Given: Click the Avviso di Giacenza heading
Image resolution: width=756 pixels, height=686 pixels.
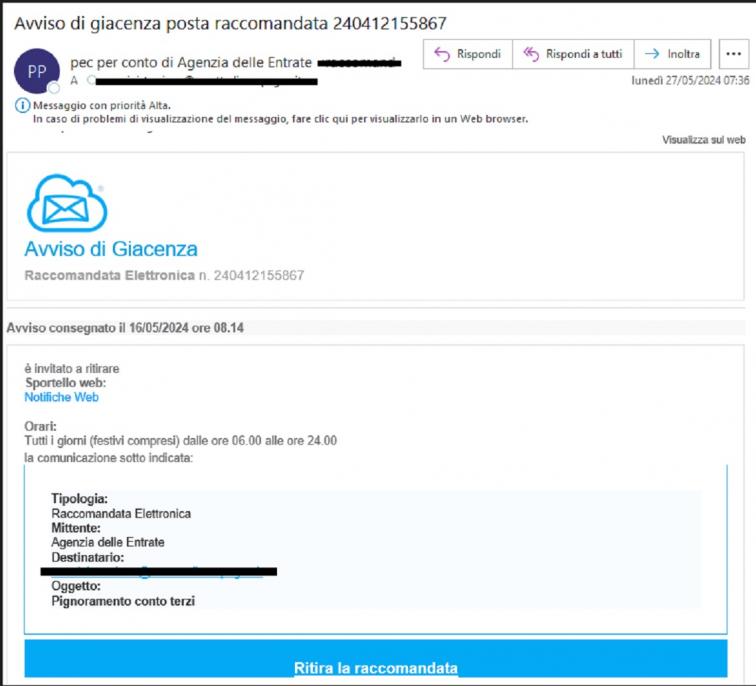Looking at the screenshot, I should [111, 249].
